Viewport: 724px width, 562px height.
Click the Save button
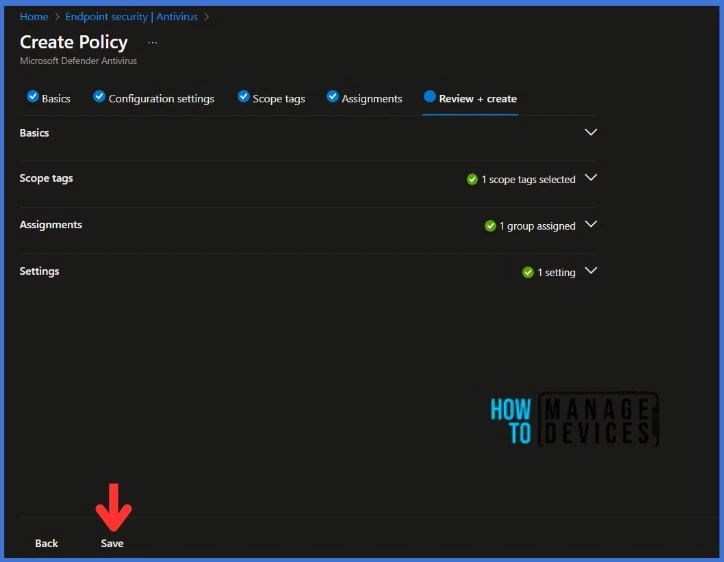(x=112, y=543)
